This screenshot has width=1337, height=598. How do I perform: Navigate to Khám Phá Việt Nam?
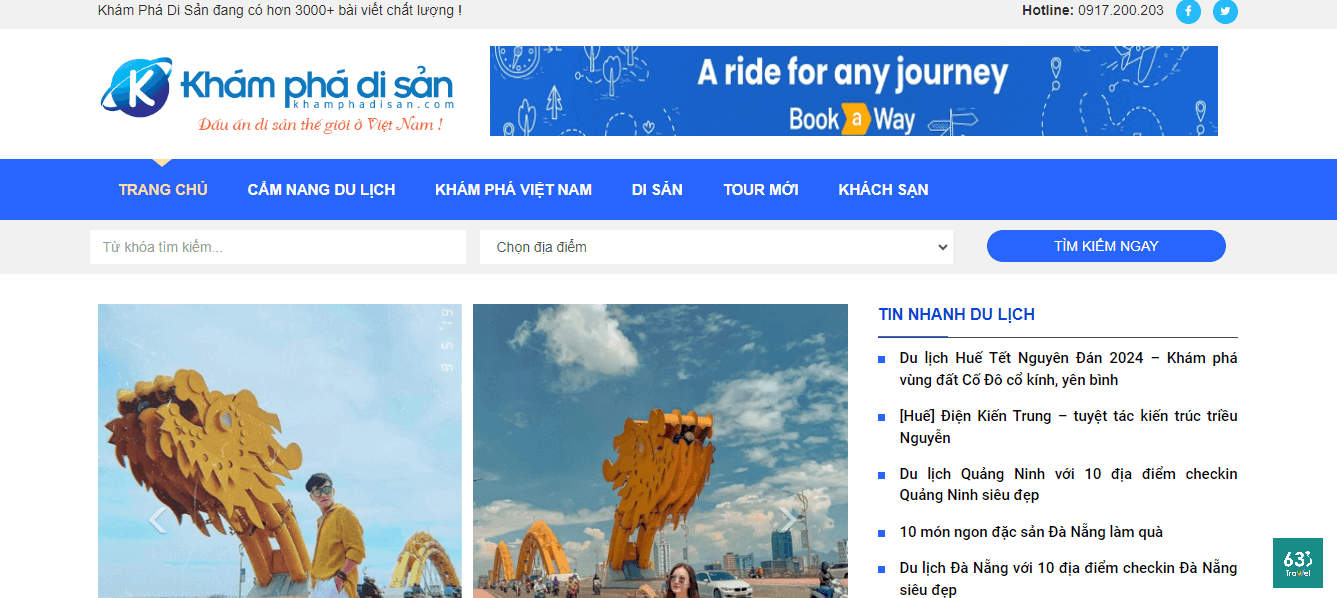coord(513,190)
